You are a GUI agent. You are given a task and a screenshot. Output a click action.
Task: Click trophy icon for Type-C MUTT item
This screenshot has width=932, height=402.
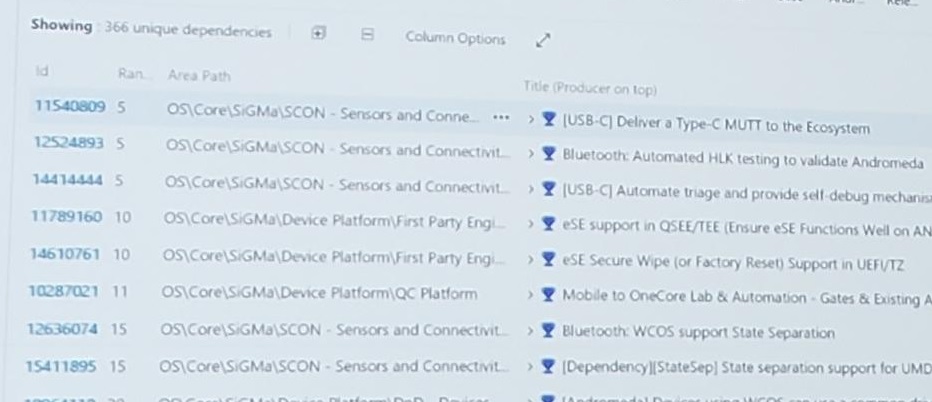(x=549, y=120)
